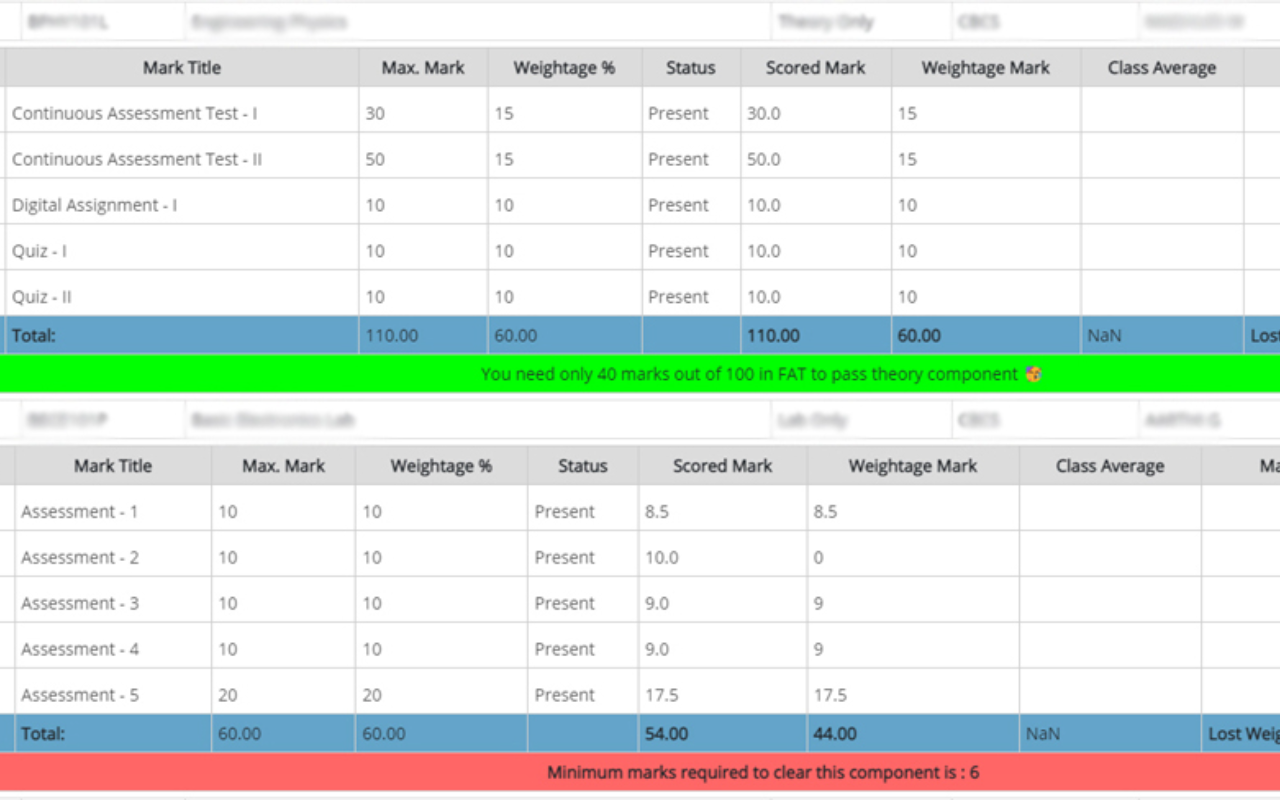
Task: Click 'Mark Title' header above Continuous Assessment rows
Action: 182,68
